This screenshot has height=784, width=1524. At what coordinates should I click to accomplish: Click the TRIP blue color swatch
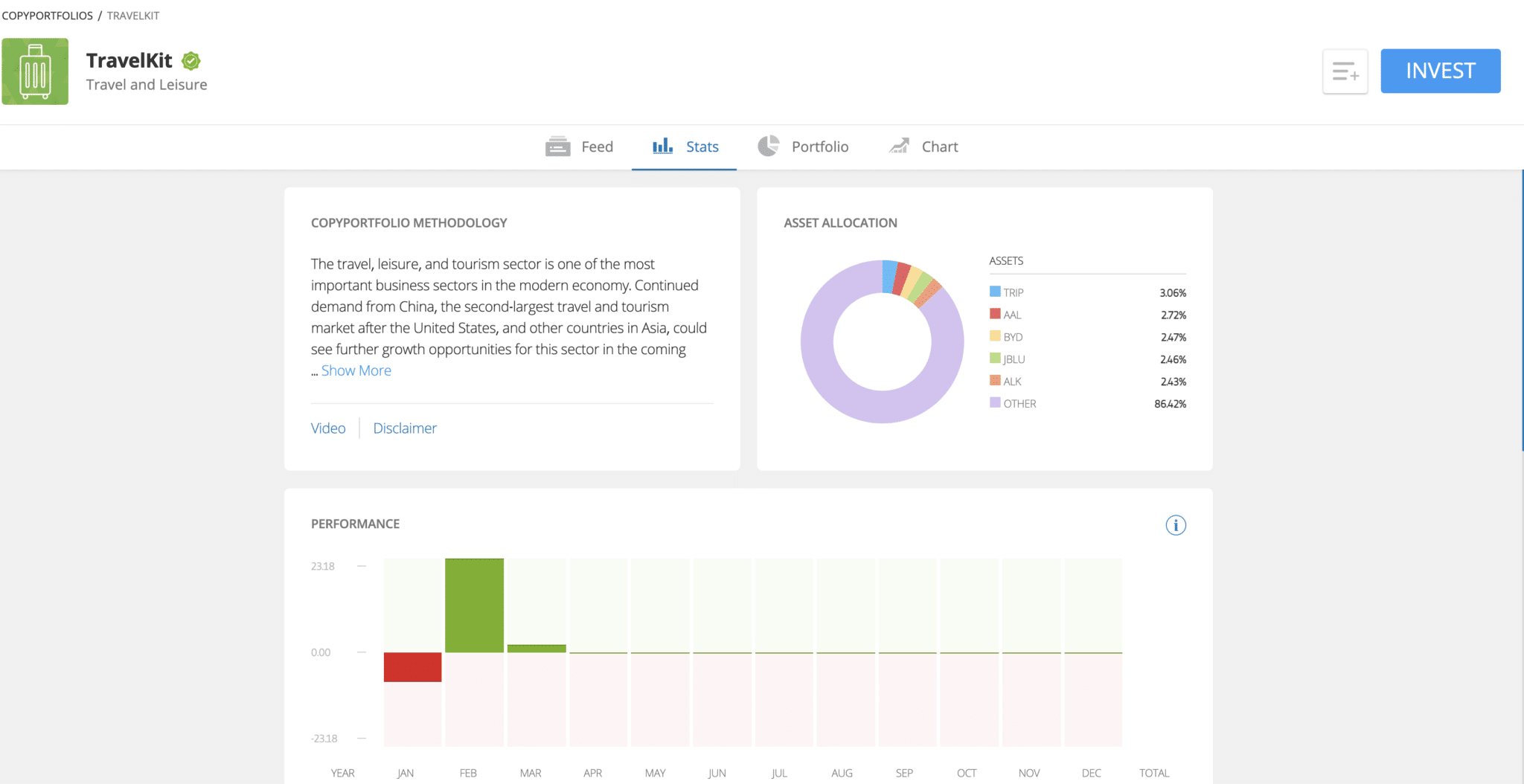point(995,292)
